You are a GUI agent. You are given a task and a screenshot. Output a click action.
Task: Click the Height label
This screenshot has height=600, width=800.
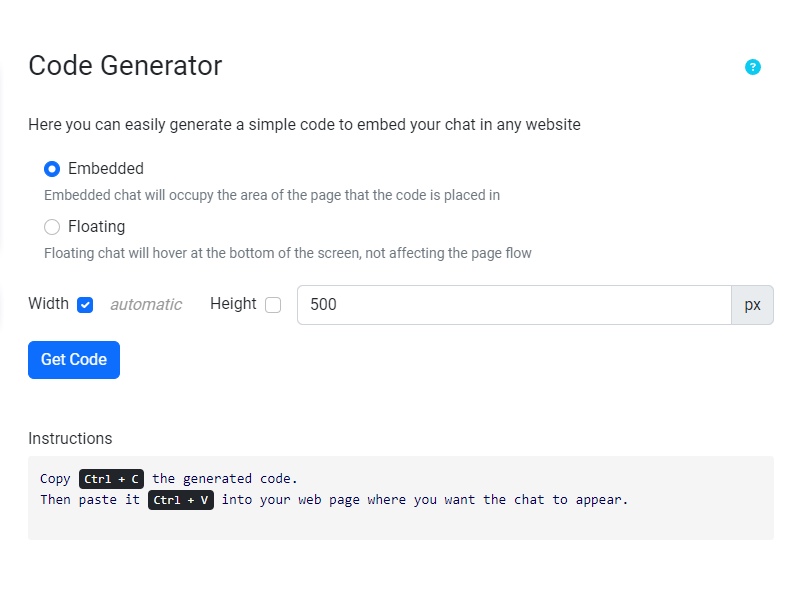(x=233, y=304)
